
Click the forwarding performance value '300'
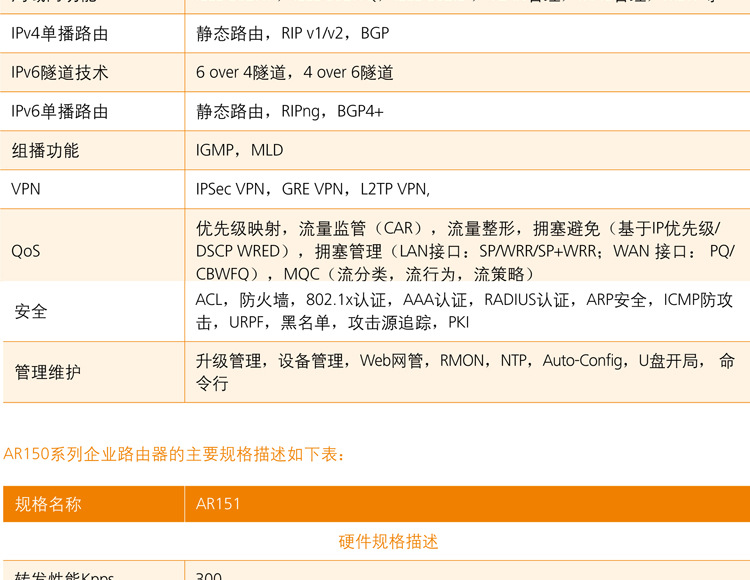point(209,575)
